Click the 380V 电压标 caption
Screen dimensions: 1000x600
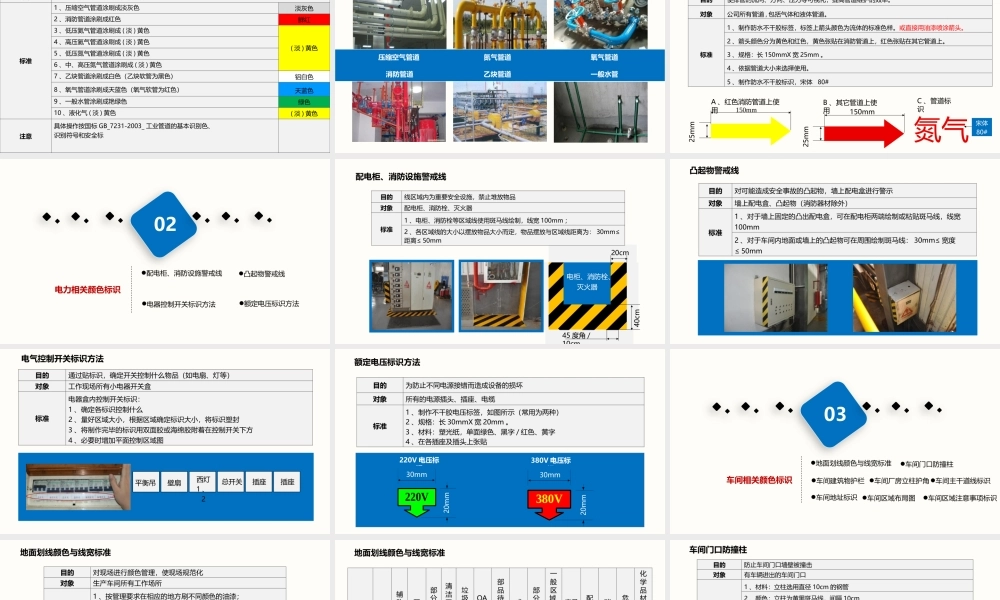(x=550, y=460)
